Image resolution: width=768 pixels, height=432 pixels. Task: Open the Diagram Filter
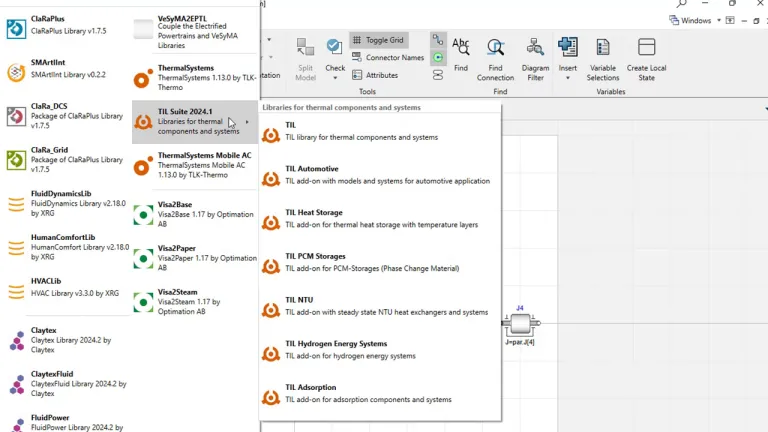click(x=535, y=59)
